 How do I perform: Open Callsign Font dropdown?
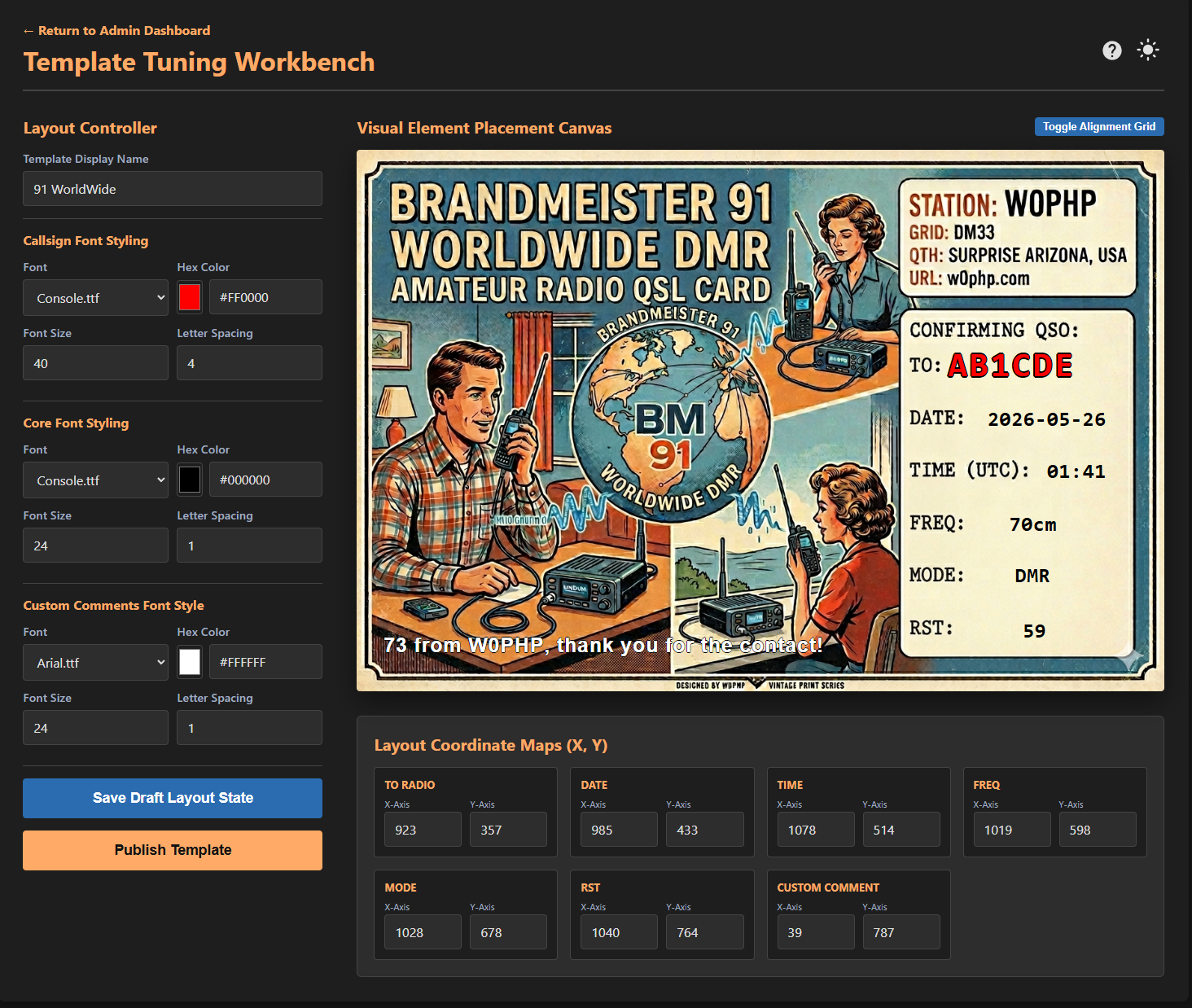pos(95,298)
